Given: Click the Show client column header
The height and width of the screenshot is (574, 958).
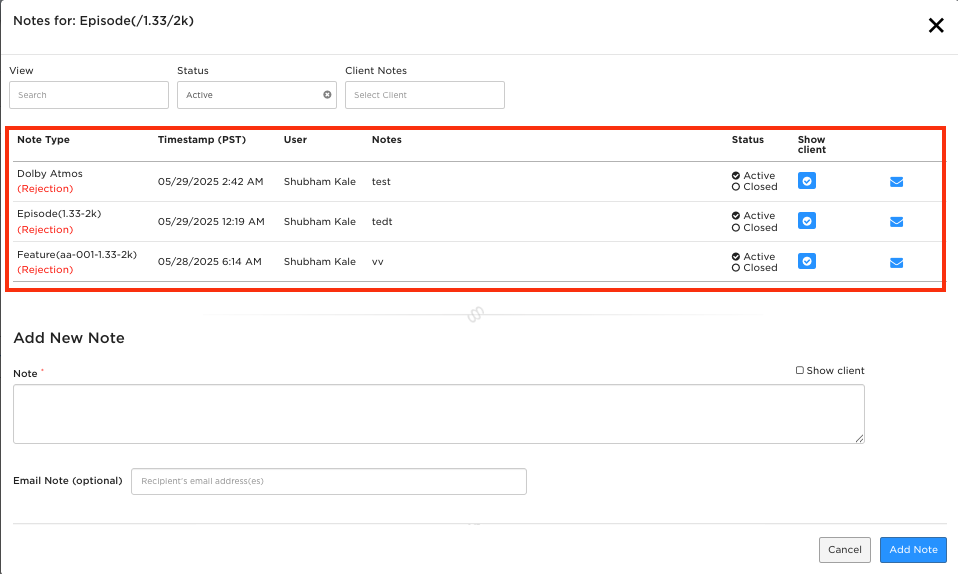Looking at the screenshot, I should [x=811, y=144].
